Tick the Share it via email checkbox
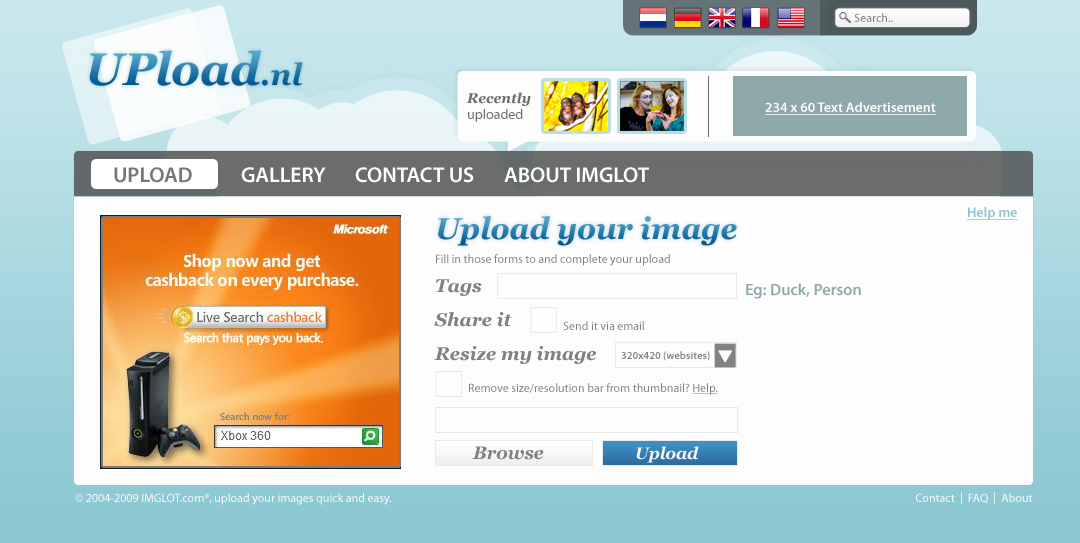Image resolution: width=1080 pixels, height=543 pixels. click(x=543, y=320)
